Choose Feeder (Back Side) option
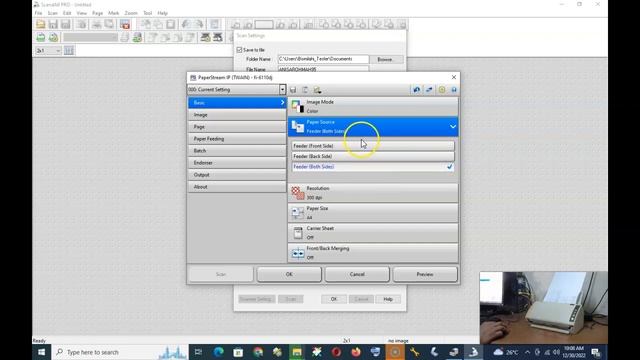 click(x=373, y=156)
